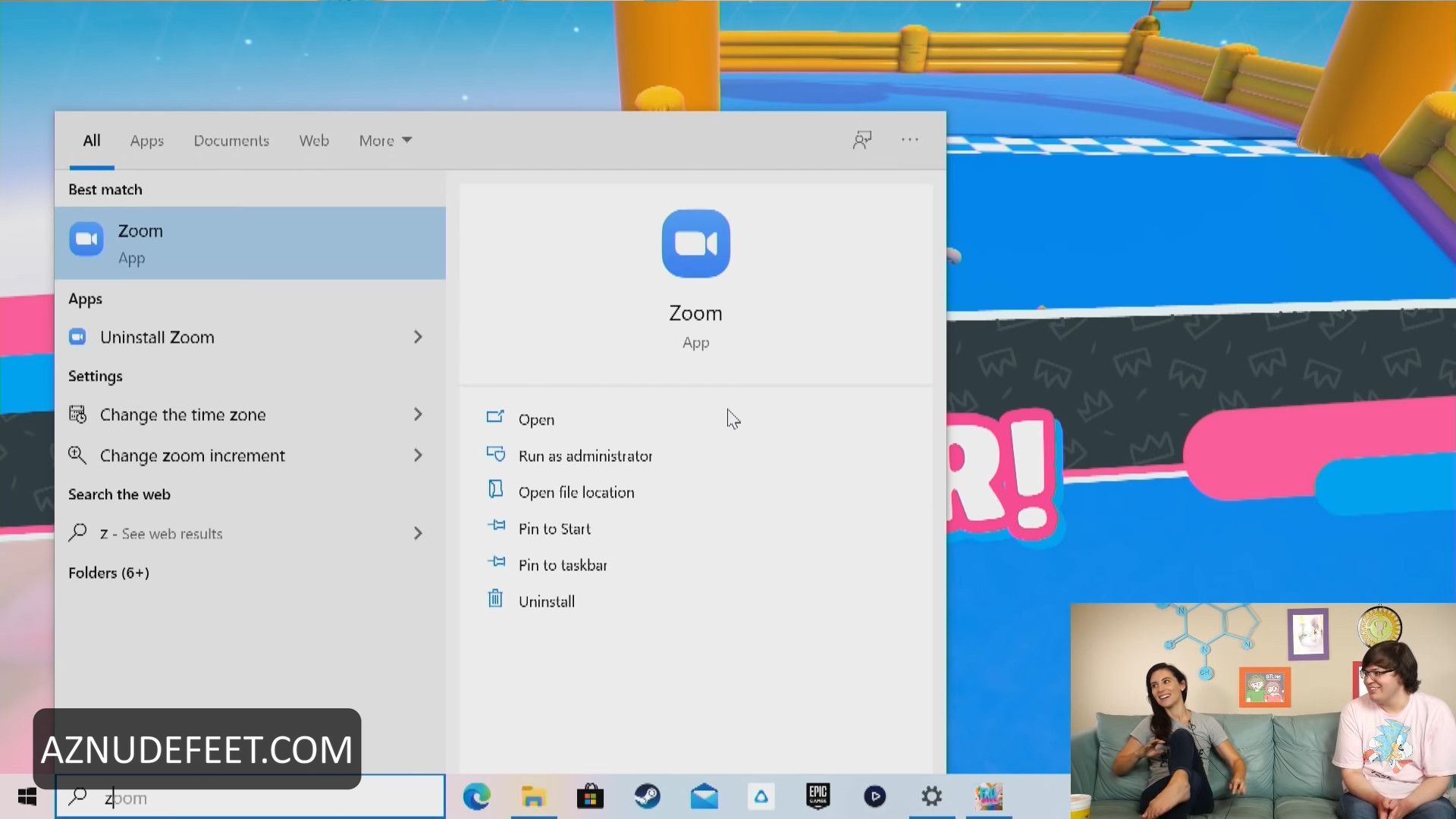Viewport: 1456px width, 819px height.
Task: Open Microsoft Edge from the taskbar
Action: (x=476, y=797)
